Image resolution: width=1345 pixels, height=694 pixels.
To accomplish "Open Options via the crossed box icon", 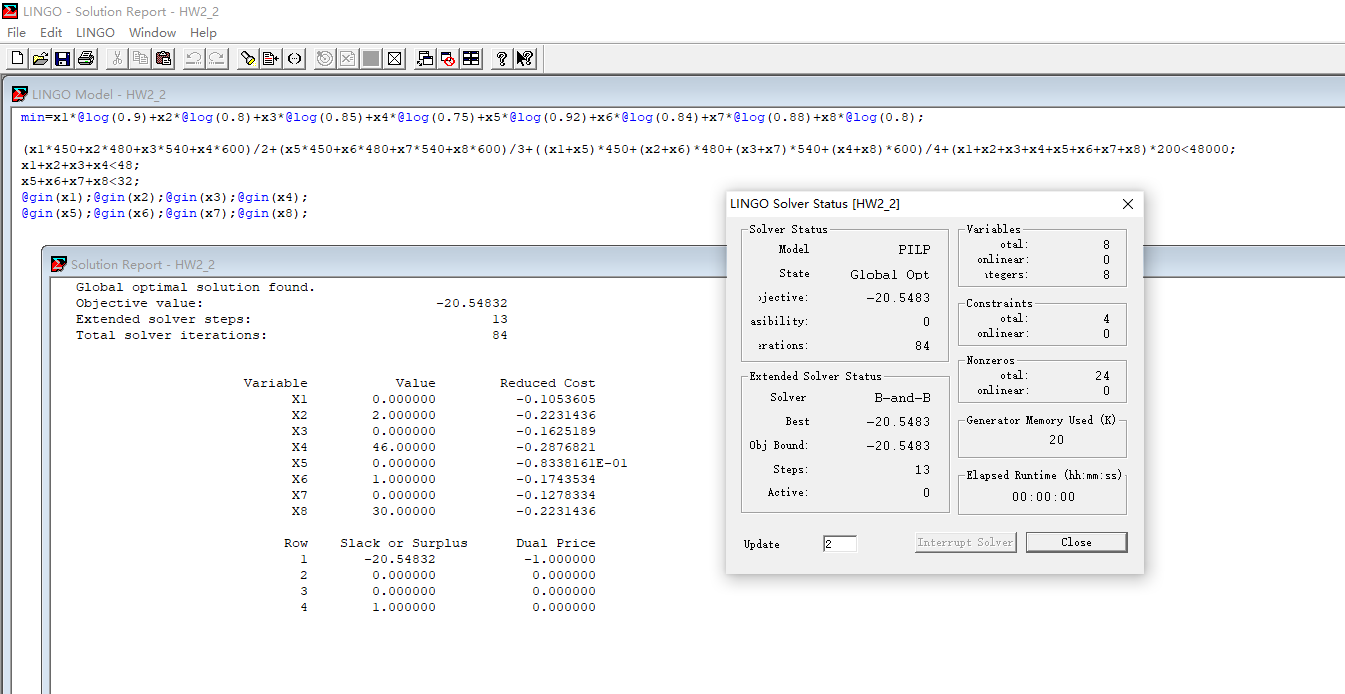I will click(395, 59).
